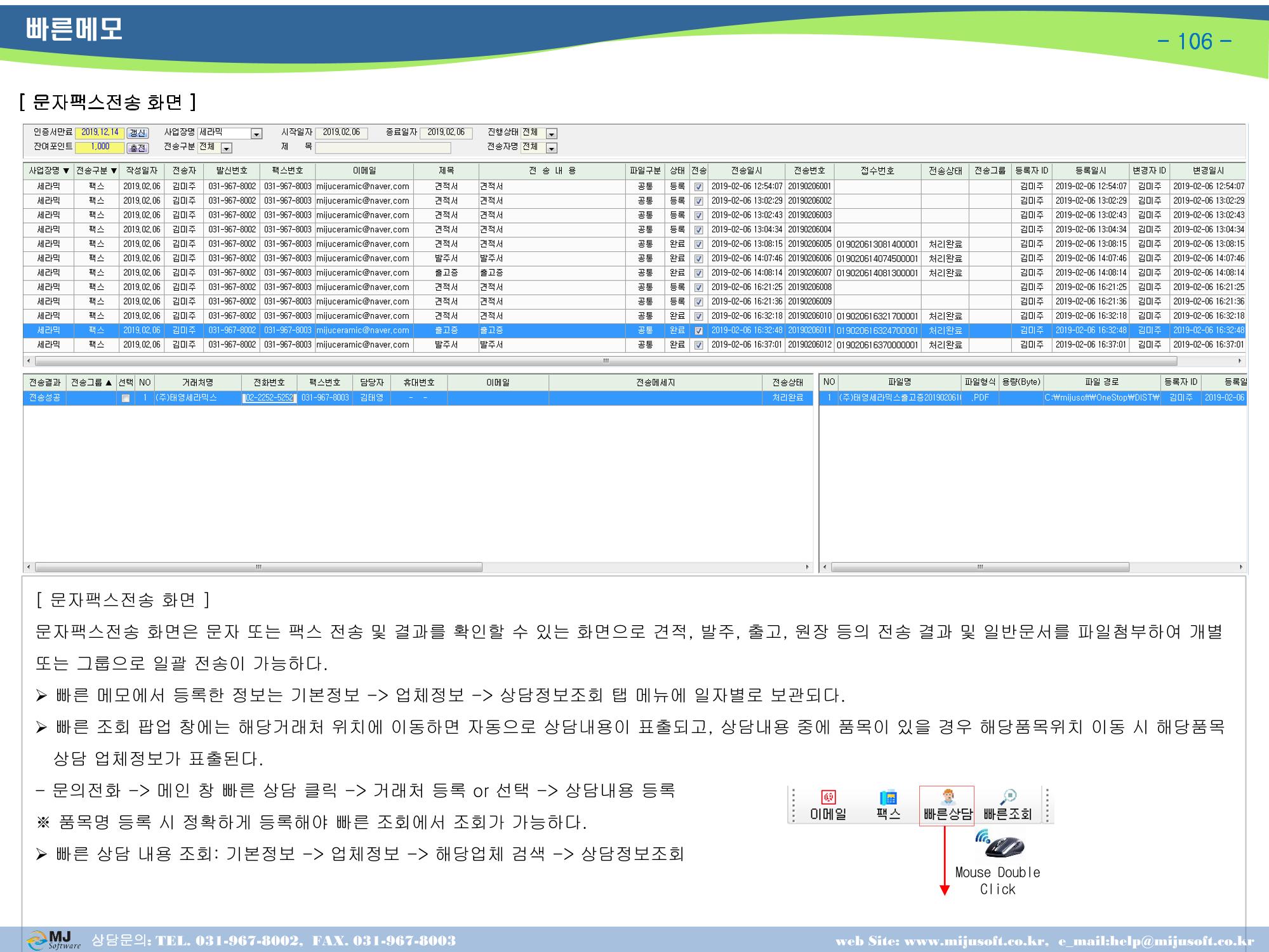Click the 파일 경로 column header
This screenshot has width=1269, height=952.
tap(1102, 382)
